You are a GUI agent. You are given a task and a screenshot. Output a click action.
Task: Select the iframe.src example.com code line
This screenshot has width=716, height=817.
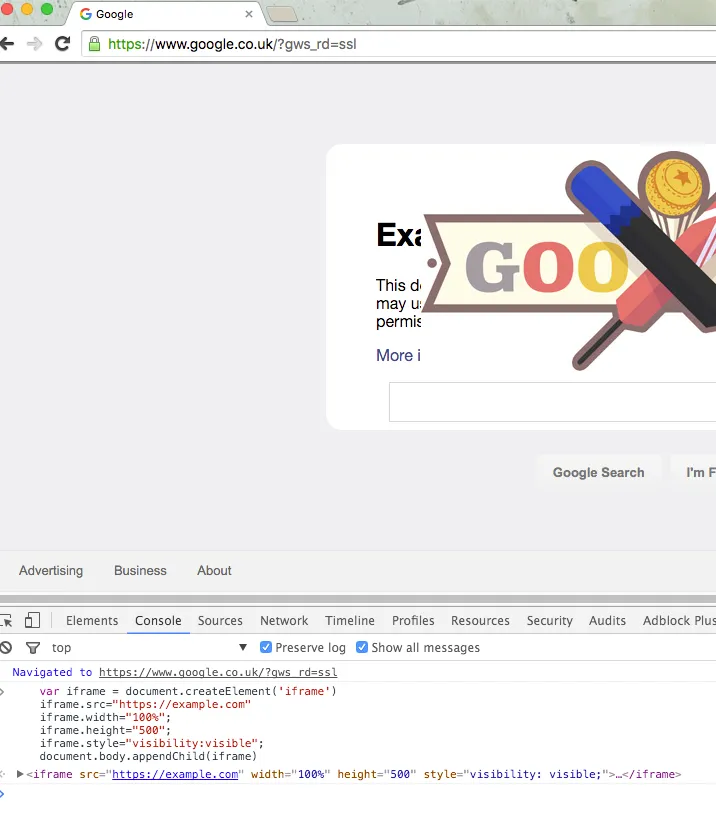(145, 704)
